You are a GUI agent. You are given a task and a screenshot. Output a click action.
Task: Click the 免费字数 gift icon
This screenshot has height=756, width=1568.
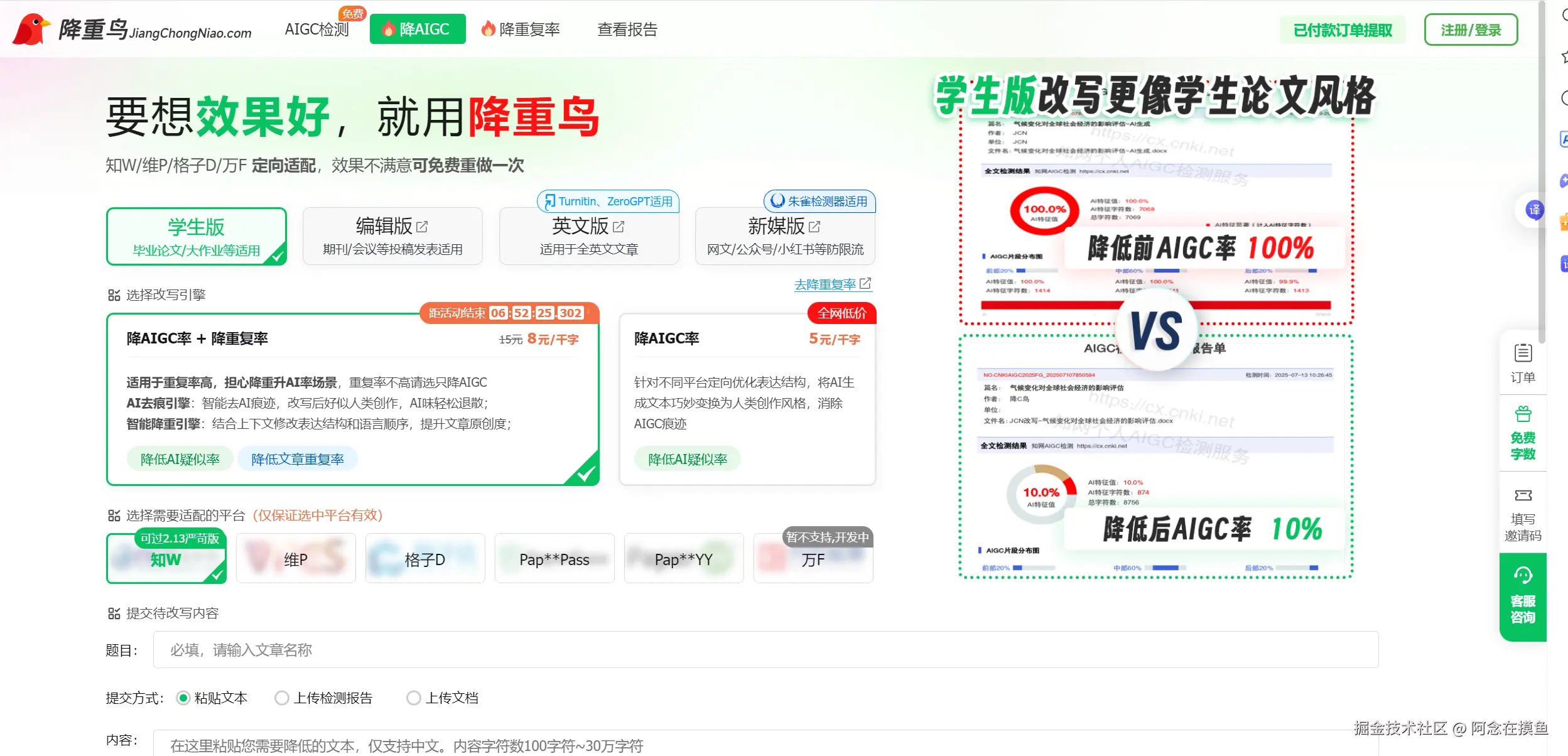(x=1523, y=414)
